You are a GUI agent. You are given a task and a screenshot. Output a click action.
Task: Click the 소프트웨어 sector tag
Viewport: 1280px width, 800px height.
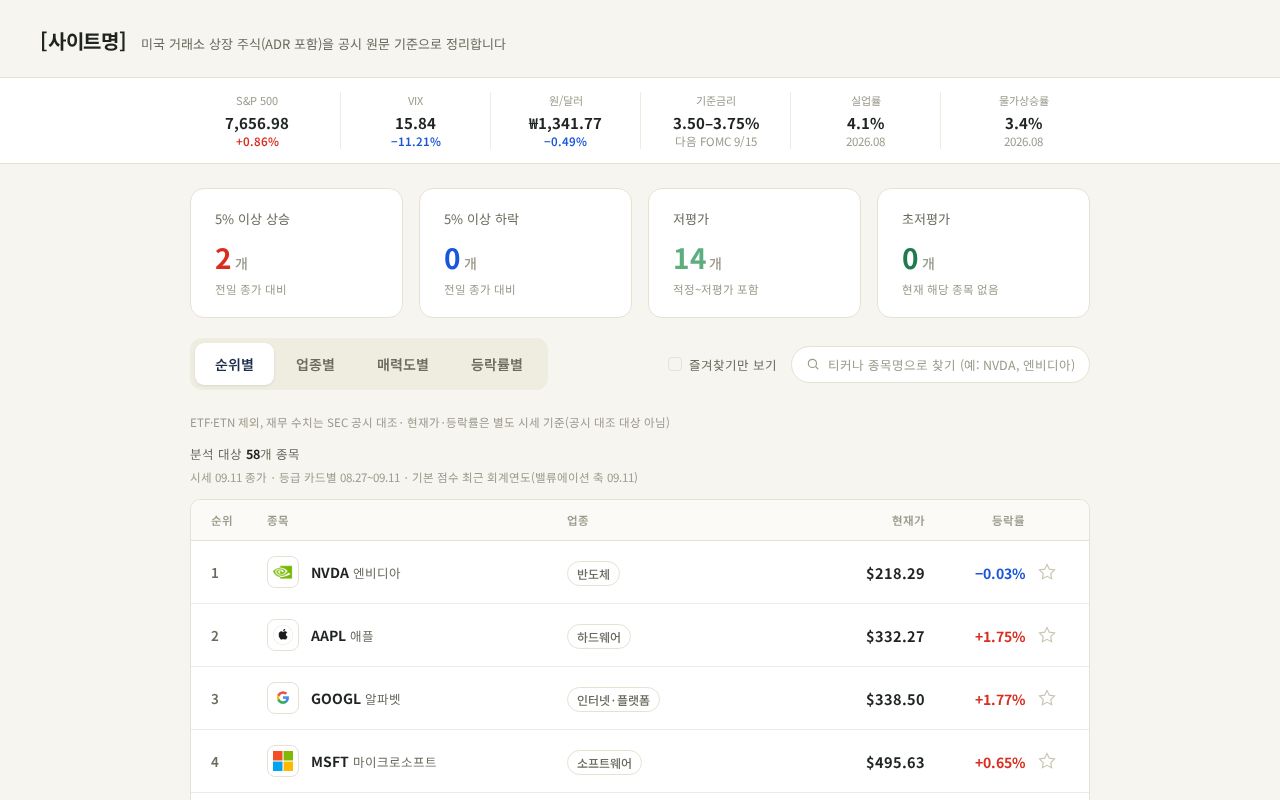pos(604,762)
